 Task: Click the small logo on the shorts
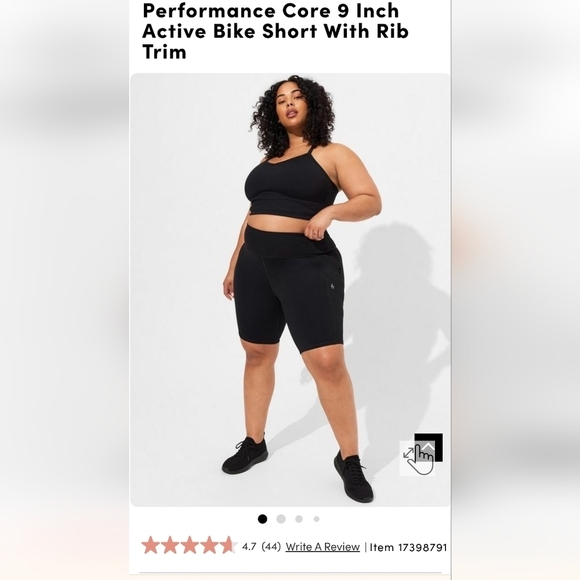(331, 287)
